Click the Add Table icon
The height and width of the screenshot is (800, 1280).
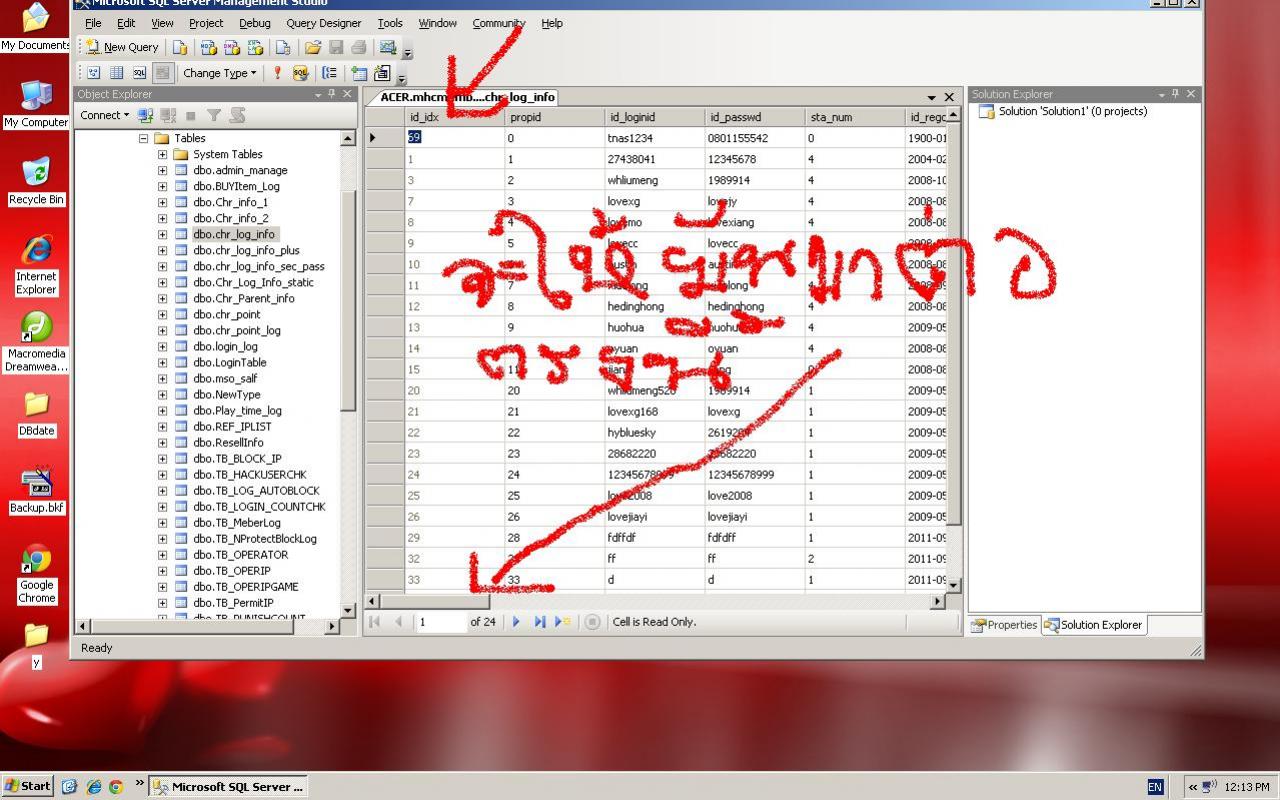[x=358, y=73]
